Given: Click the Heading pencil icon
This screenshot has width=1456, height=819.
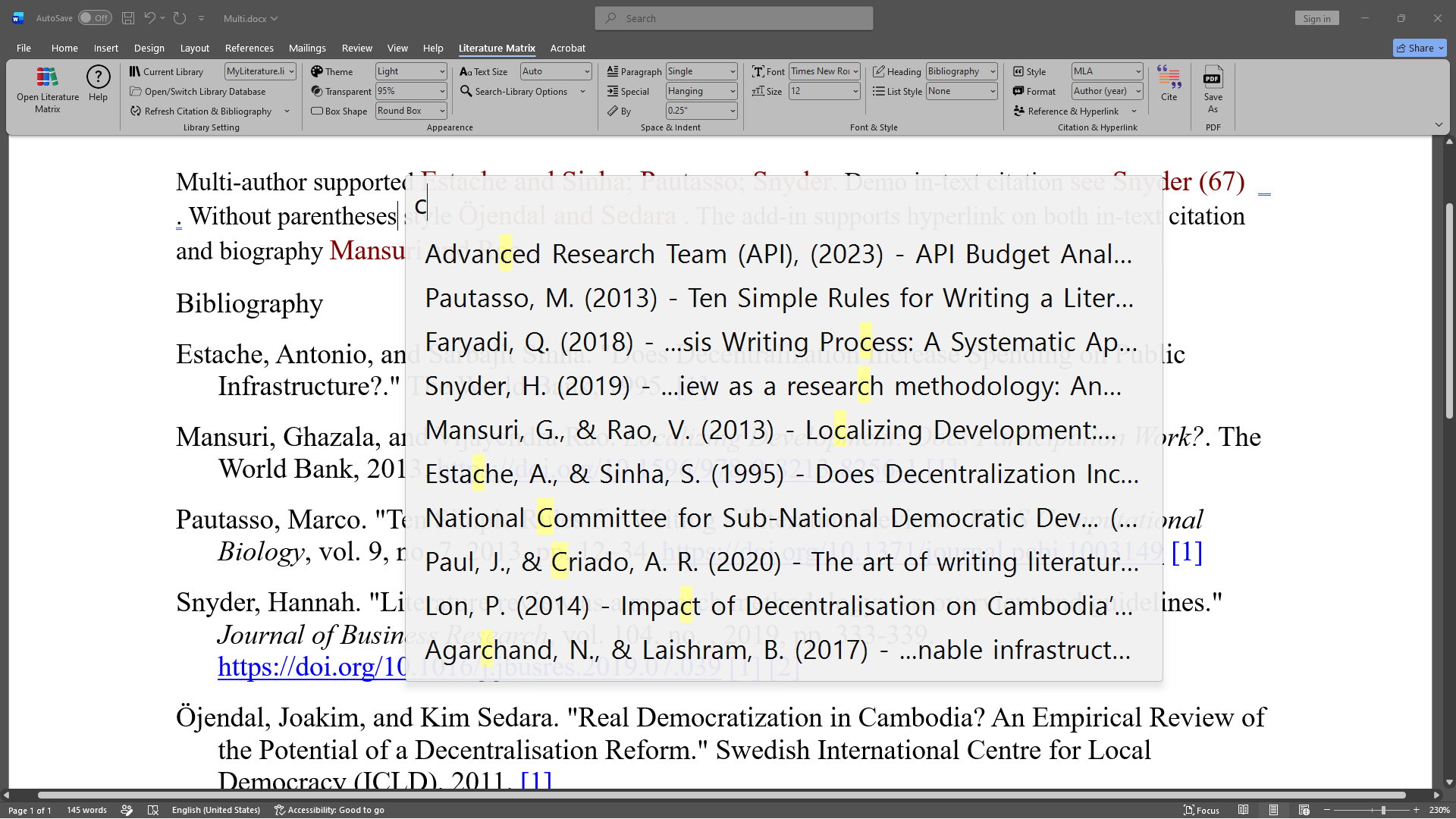Looking at the screenshot, I should pos(879,71).
